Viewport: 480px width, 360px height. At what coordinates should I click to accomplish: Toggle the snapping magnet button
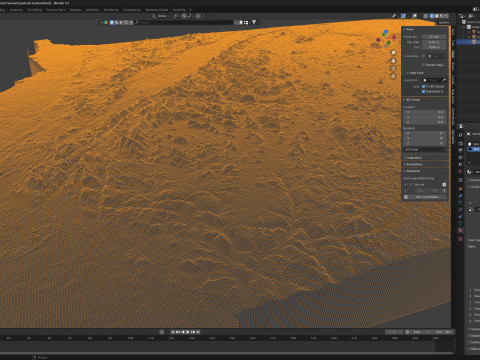pyautogui.click(x=184, y=16)
